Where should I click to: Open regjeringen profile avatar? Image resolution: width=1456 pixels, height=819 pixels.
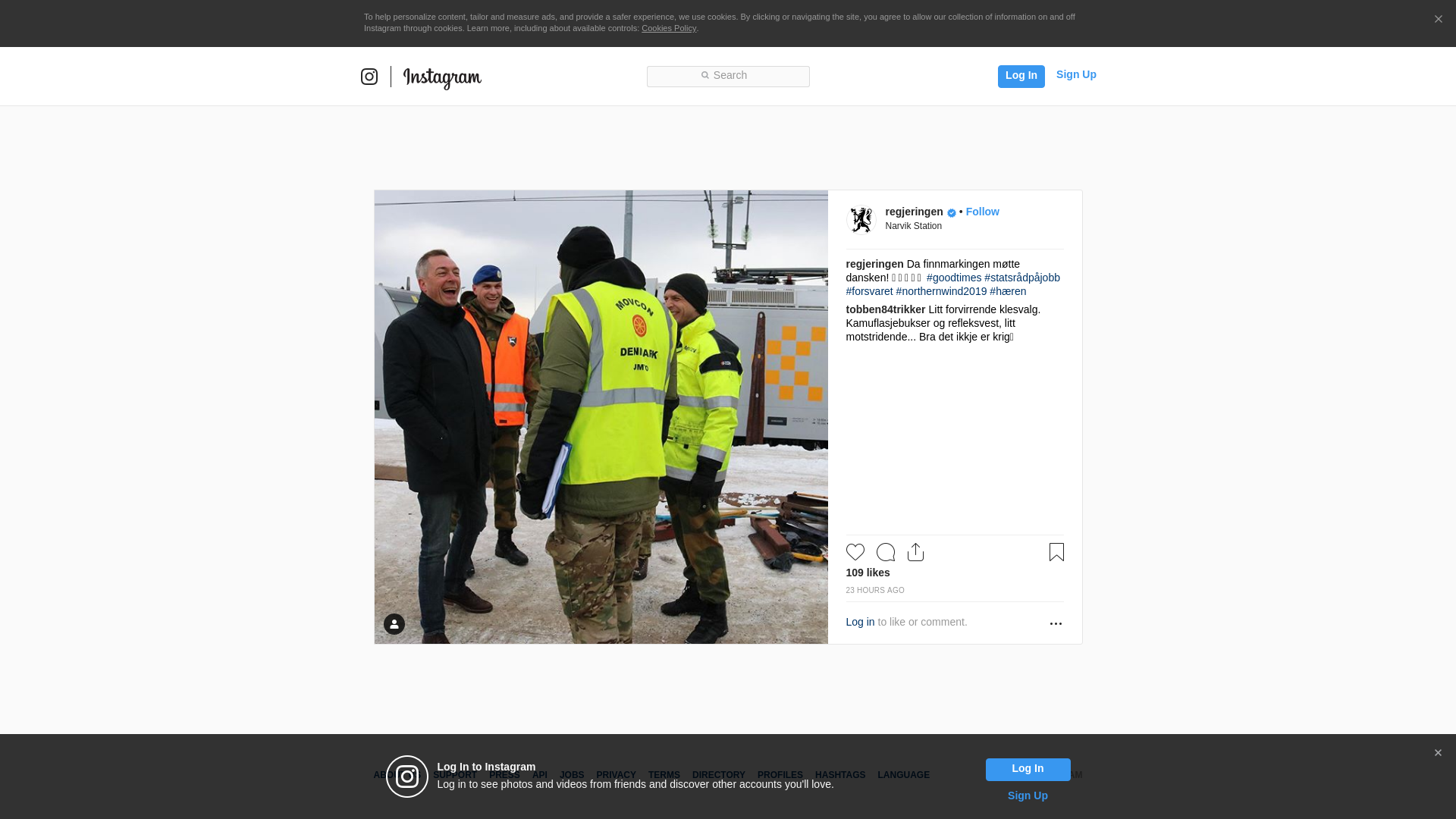[x=861, y=220]
